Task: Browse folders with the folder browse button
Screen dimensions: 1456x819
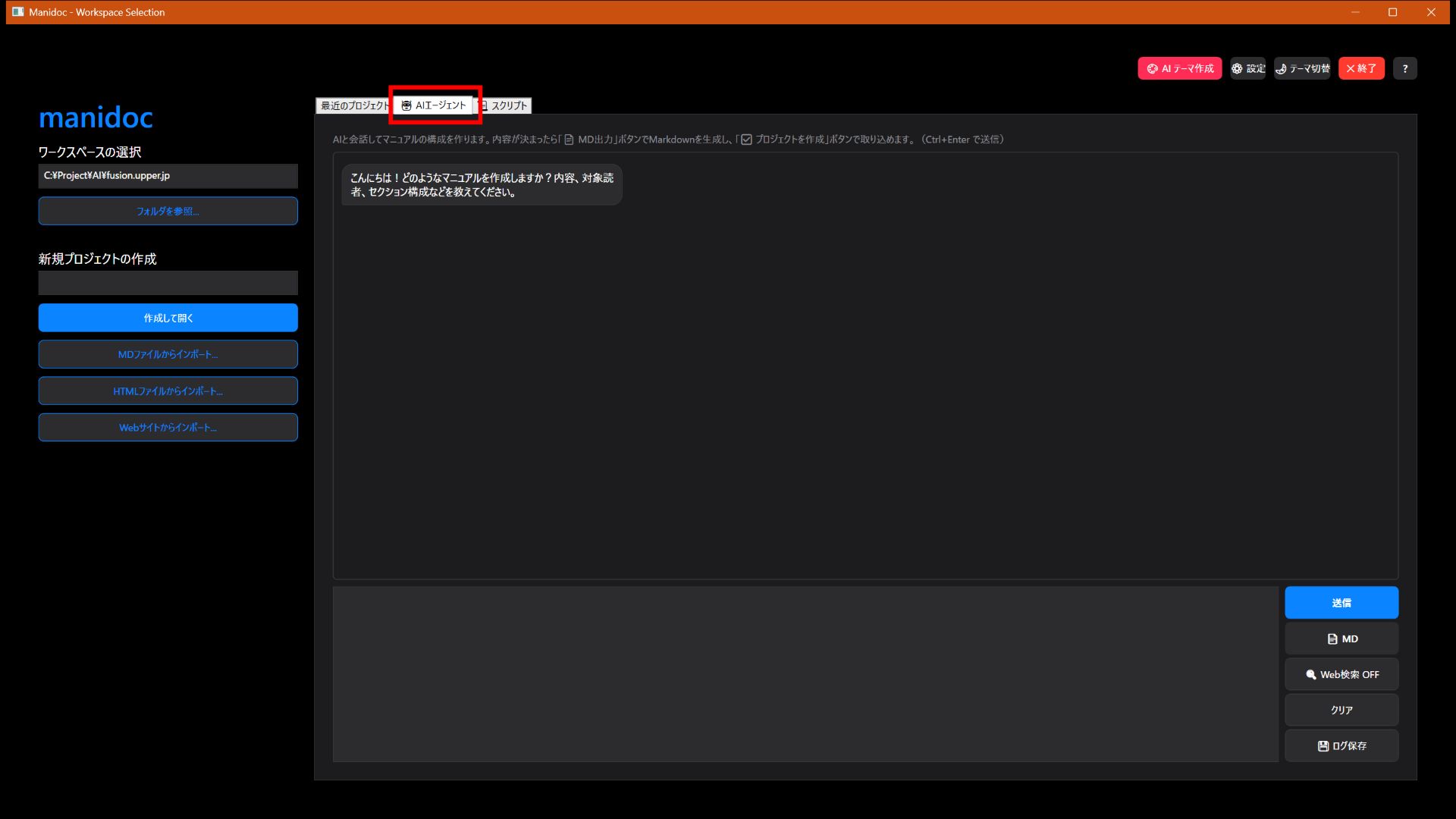Action: [168, 212]
